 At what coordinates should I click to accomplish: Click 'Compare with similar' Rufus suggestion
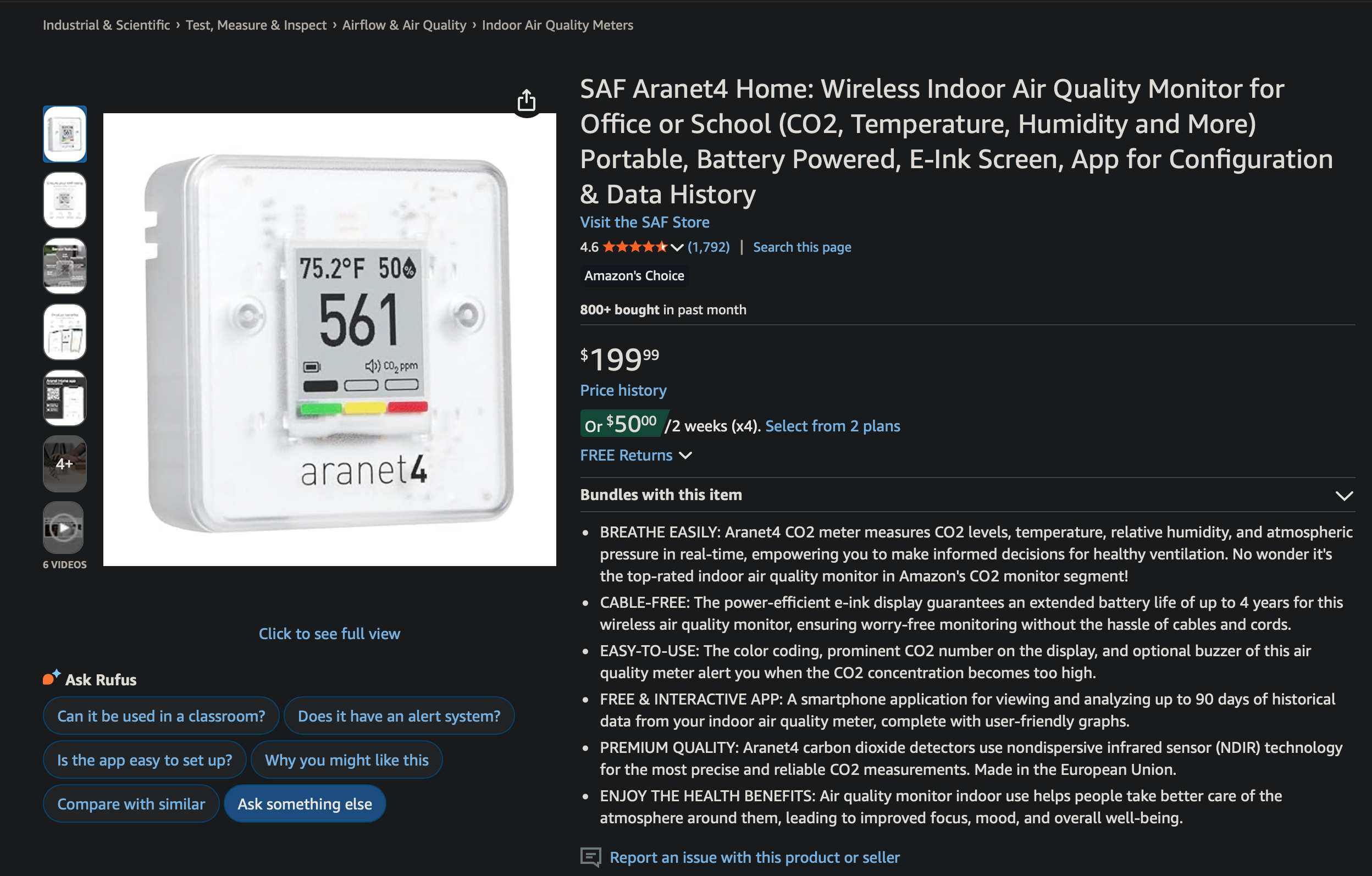pyautogui.click(x=131, y=803)
